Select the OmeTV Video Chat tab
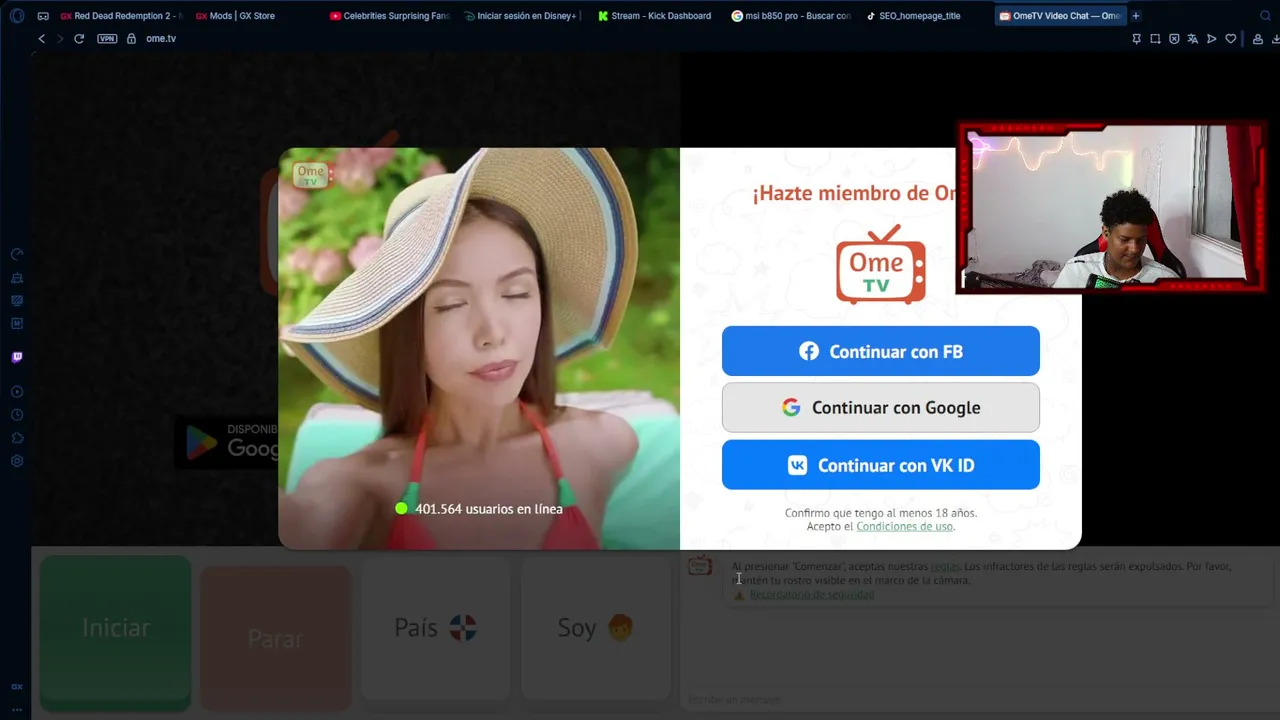The height and width of the screenshot is (720, 1280). 1060,16
